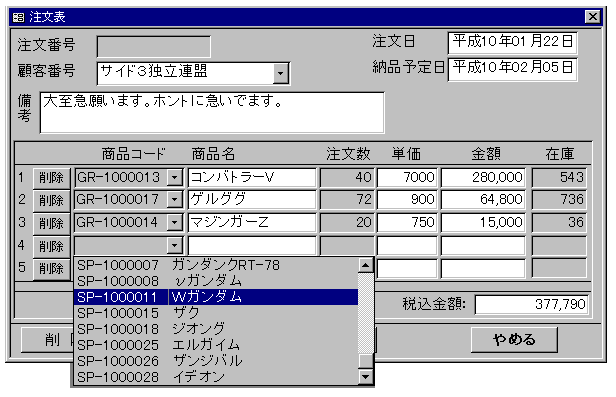Click the row 4 empty stock field
This screenshot has height=397, width=616.
tap(559, 246)
